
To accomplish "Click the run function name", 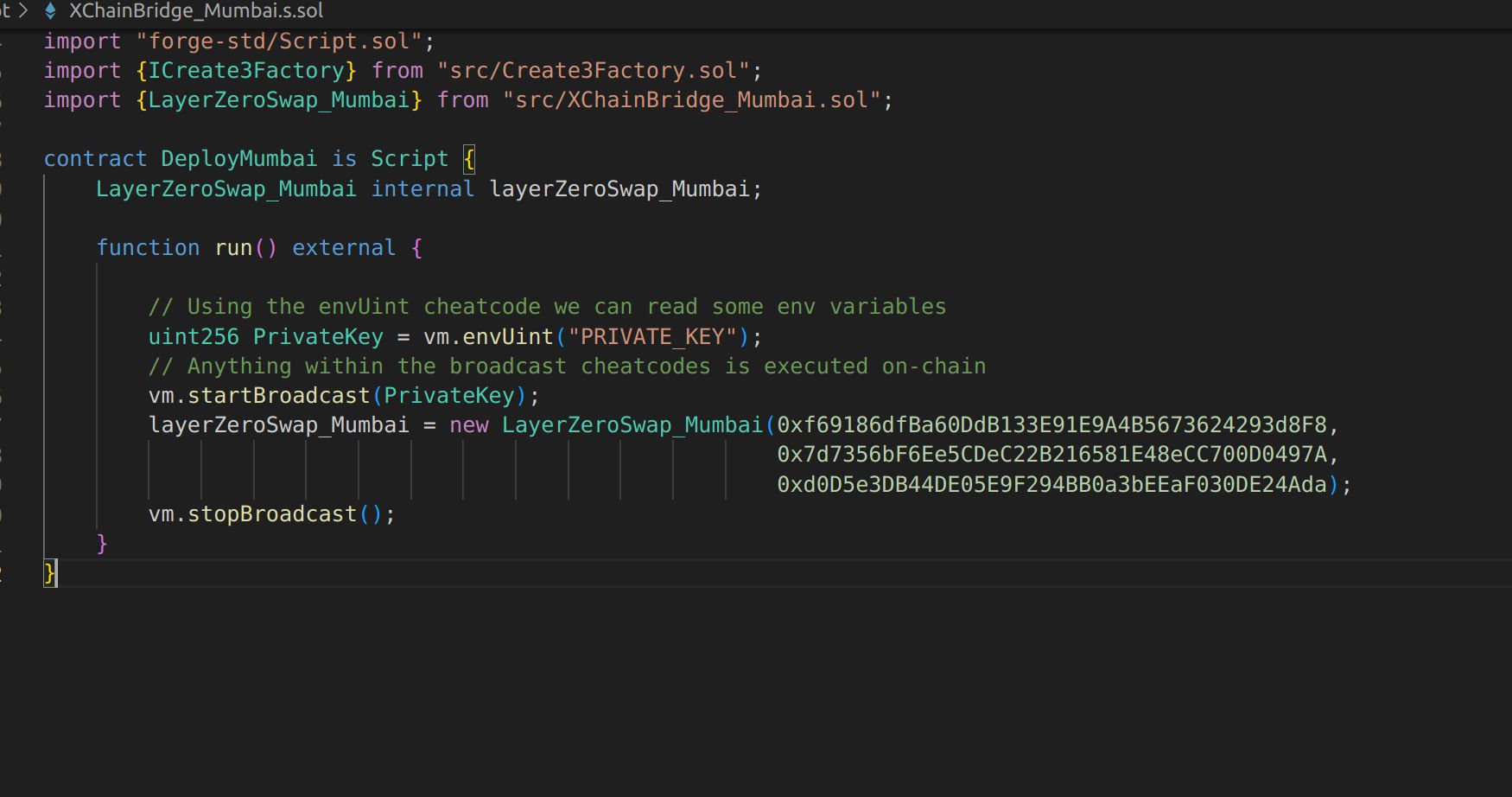I will click(233, 248).
